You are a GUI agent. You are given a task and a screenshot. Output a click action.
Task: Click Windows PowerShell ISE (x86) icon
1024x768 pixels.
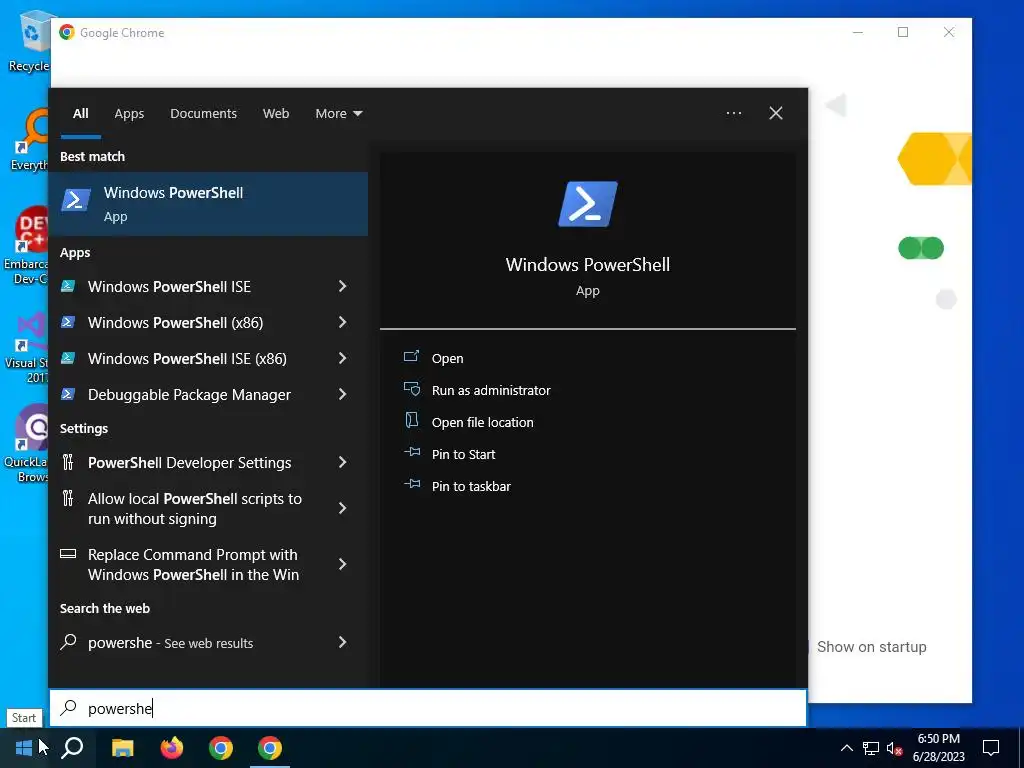(x=68, y=358)
